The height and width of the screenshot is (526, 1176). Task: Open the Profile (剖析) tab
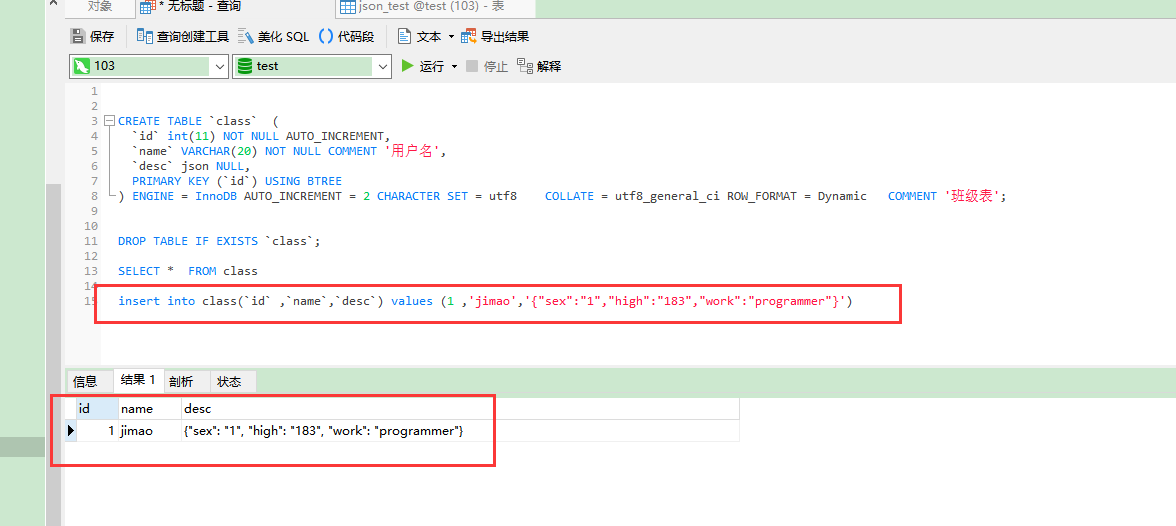pos(181,381)
